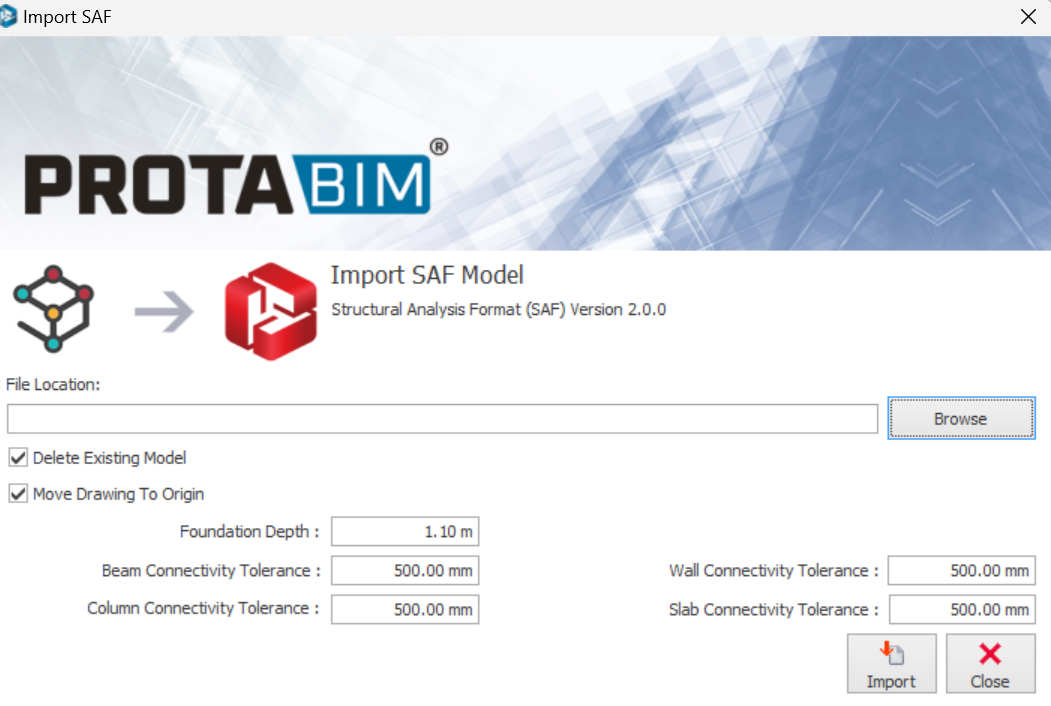Image resolution: width=1051 pixels, height=706 pixels.
Task: Uncheck Move Drawing To Origin option
Action: (18, 494)
